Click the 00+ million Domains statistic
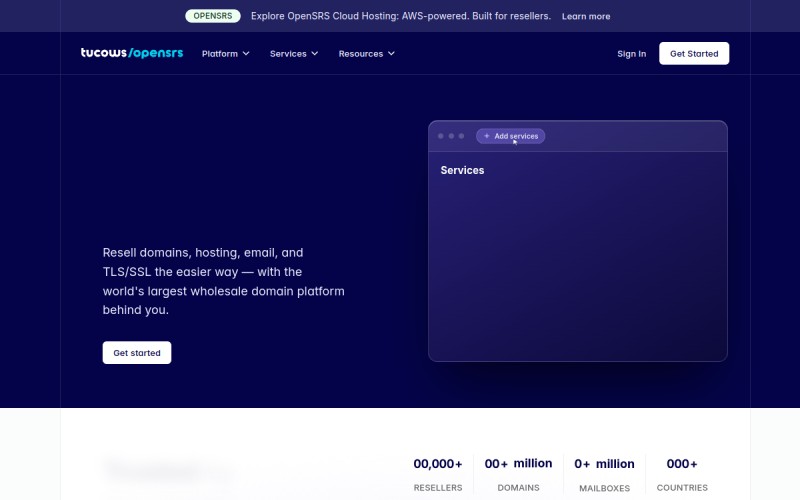The height and width of the screenshot is (500, 800). [518, 474]
